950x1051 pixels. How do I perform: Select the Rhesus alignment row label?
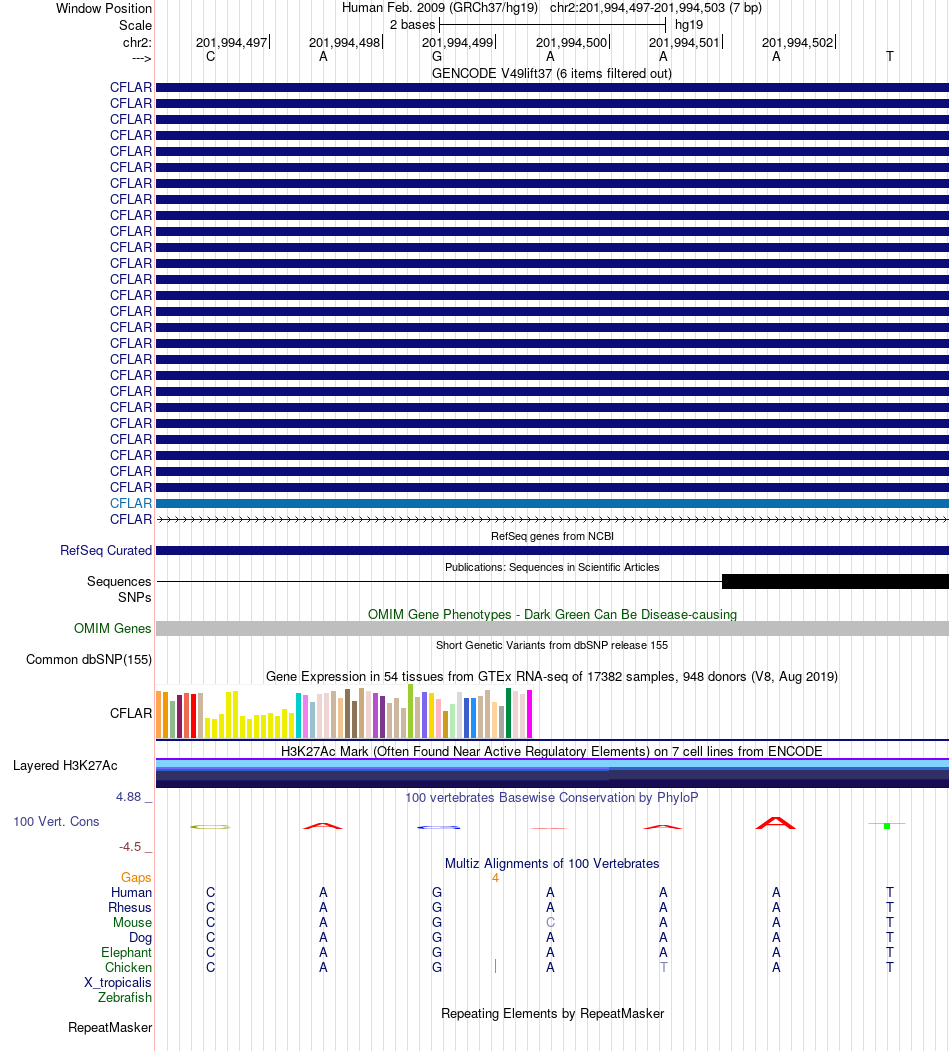[130, 908]
